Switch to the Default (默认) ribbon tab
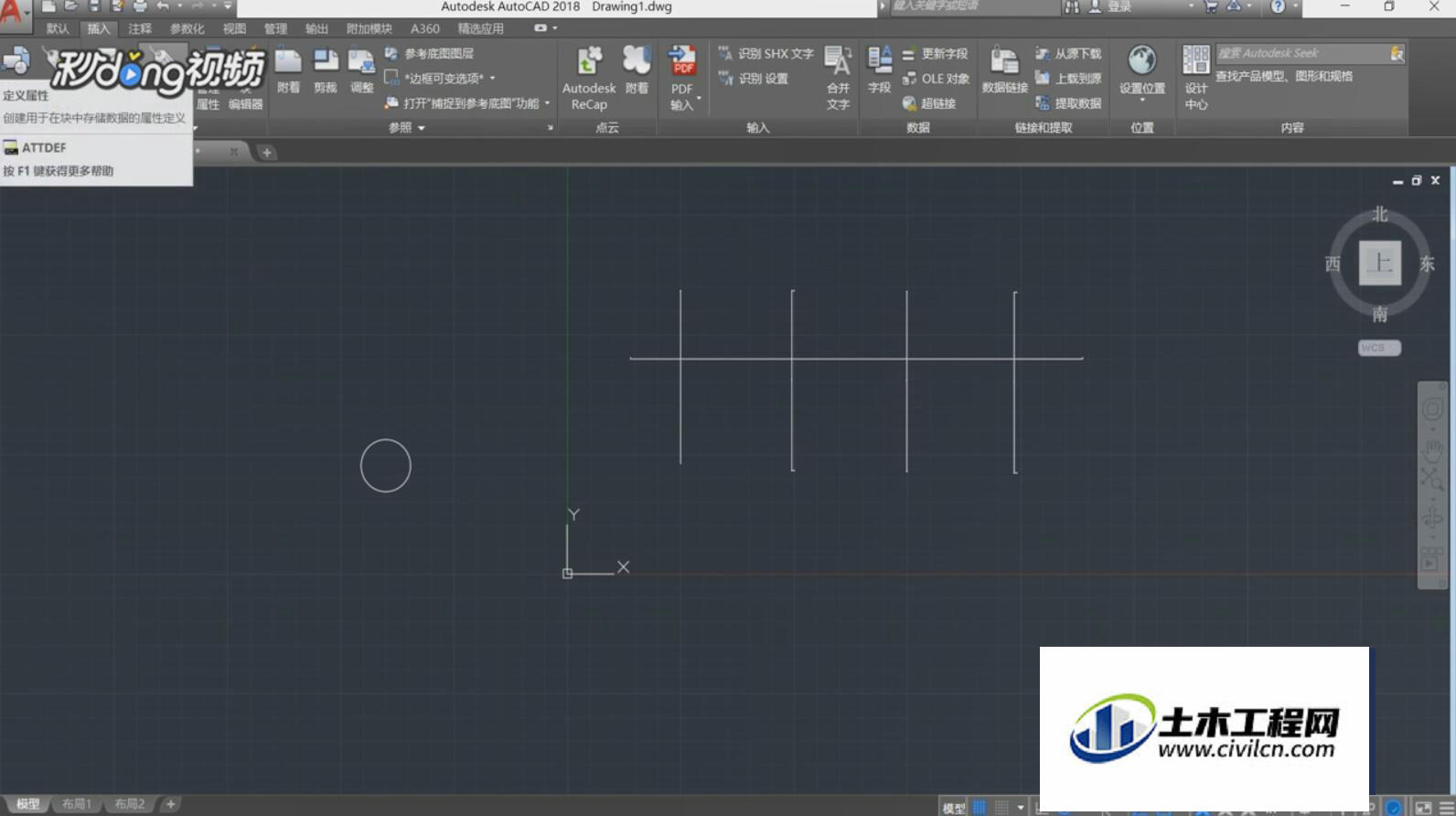Image resolution: width=1456 pixels, height=816 pixels. click(58, 28)
